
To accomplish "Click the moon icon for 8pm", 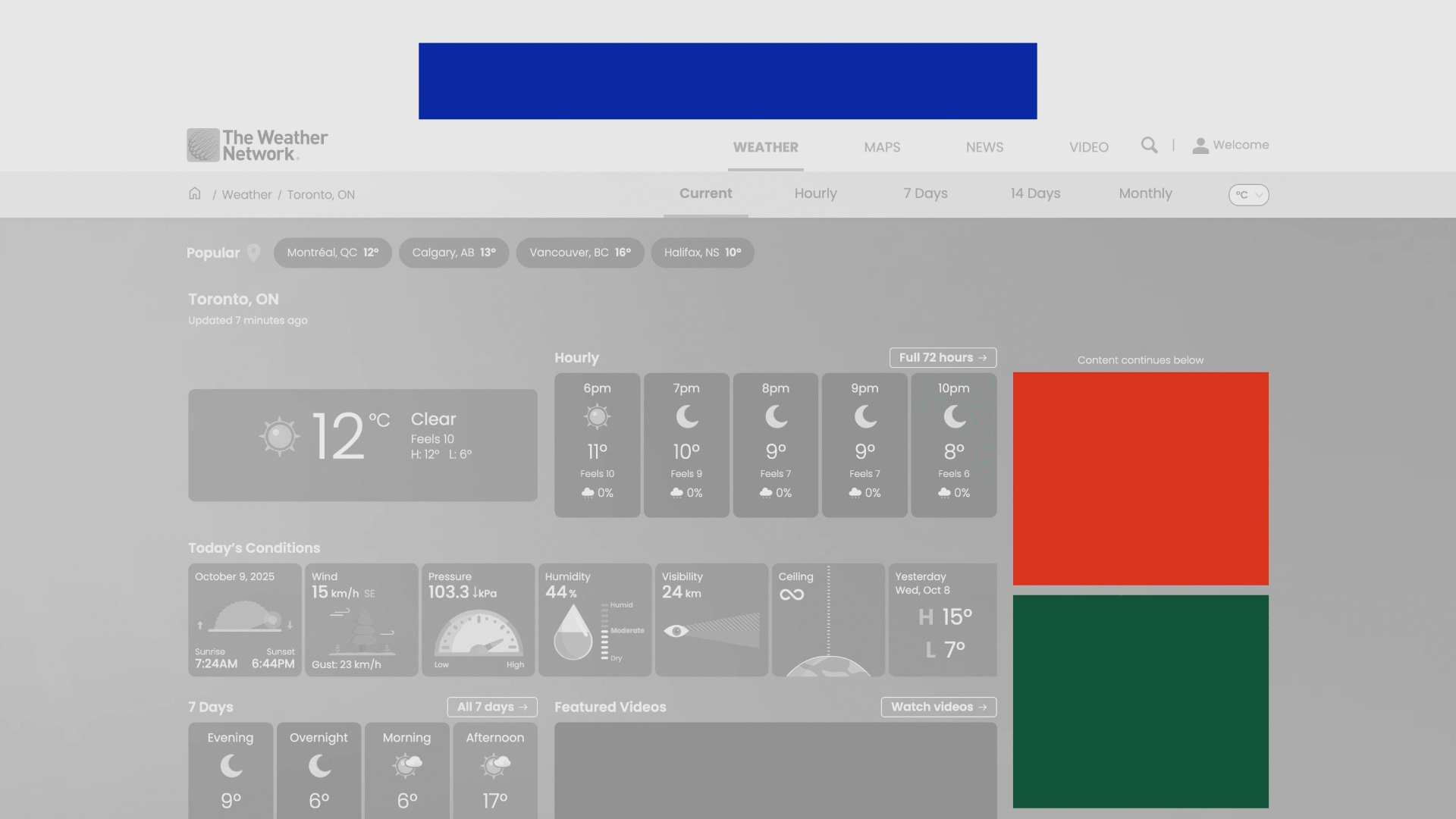I will 775,416.
